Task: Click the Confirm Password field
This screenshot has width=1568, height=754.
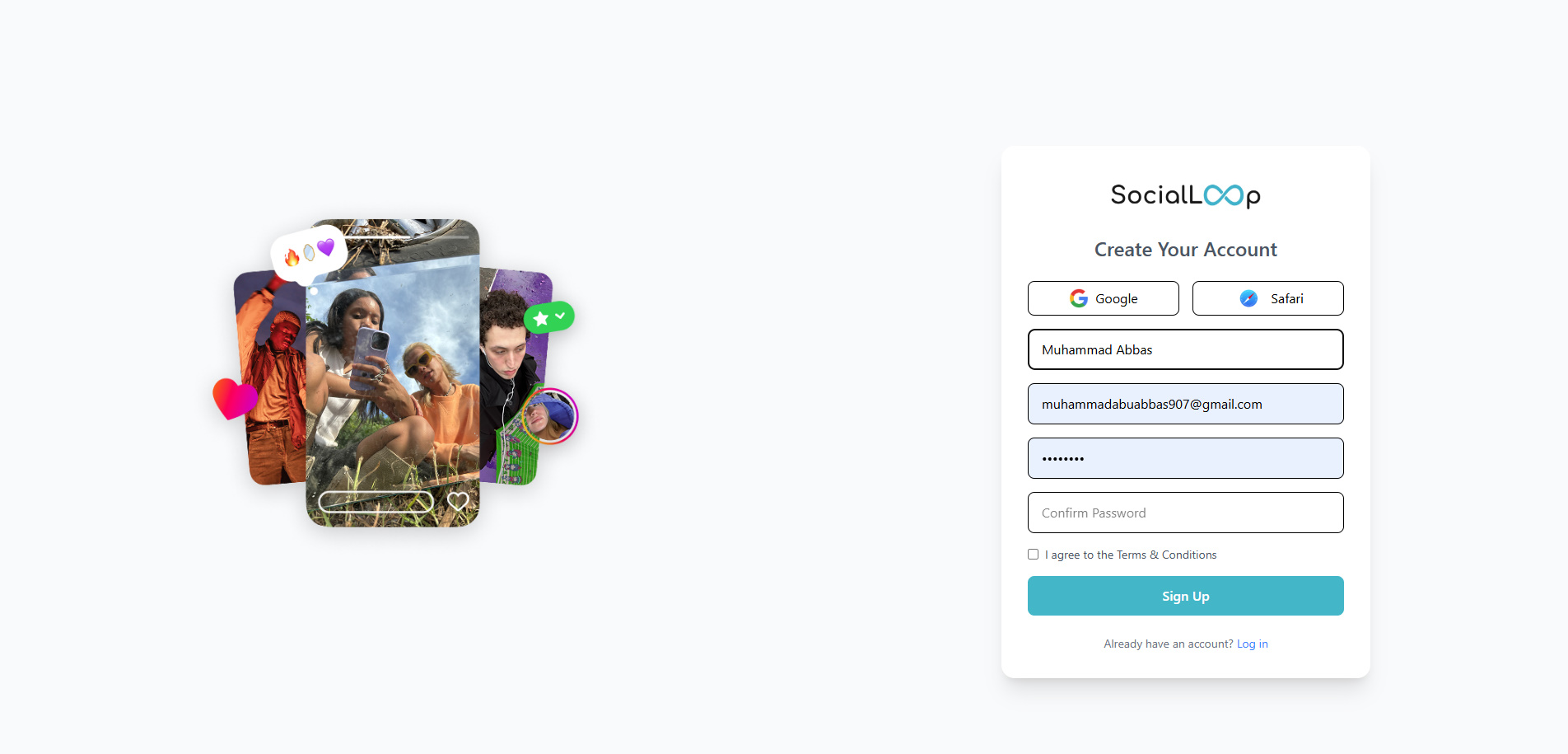Action: pyautogui.click(x=1185, y=512)
